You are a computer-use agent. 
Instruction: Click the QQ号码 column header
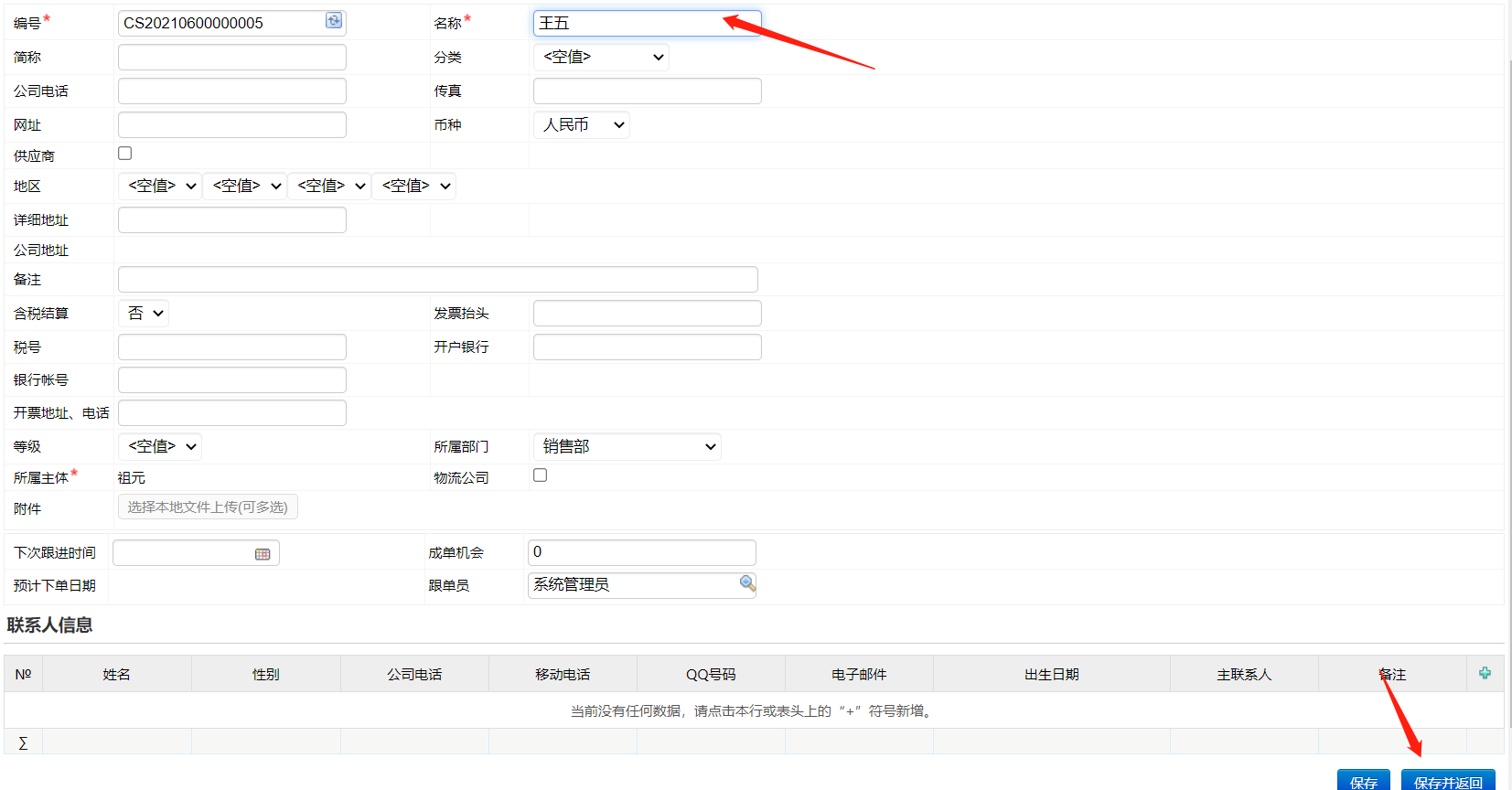(x=711, y=674)
